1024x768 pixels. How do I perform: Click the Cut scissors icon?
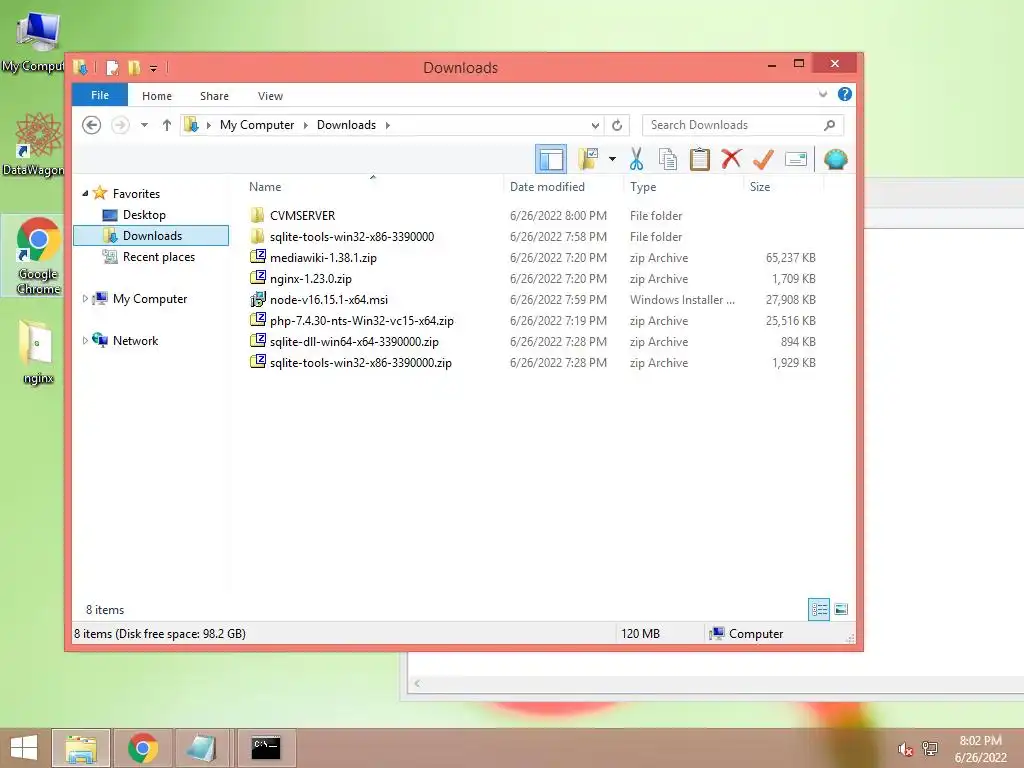click(636, 159)
